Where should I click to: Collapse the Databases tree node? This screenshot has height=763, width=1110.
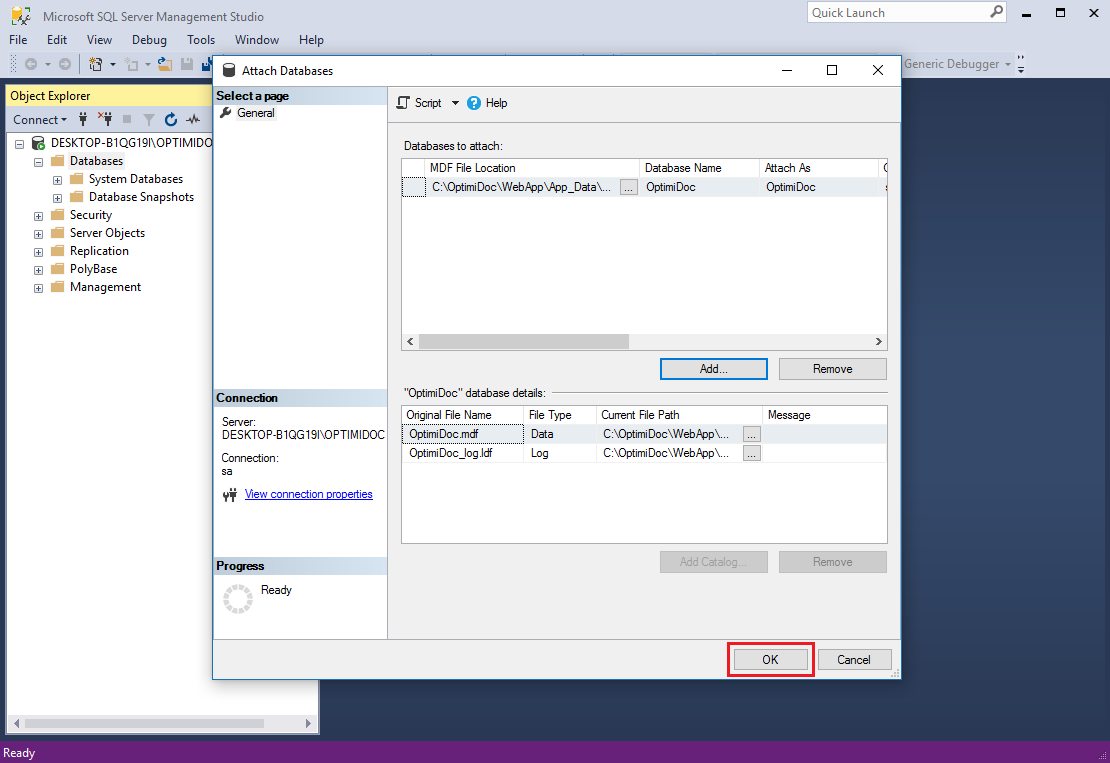[x=39, y=161]
